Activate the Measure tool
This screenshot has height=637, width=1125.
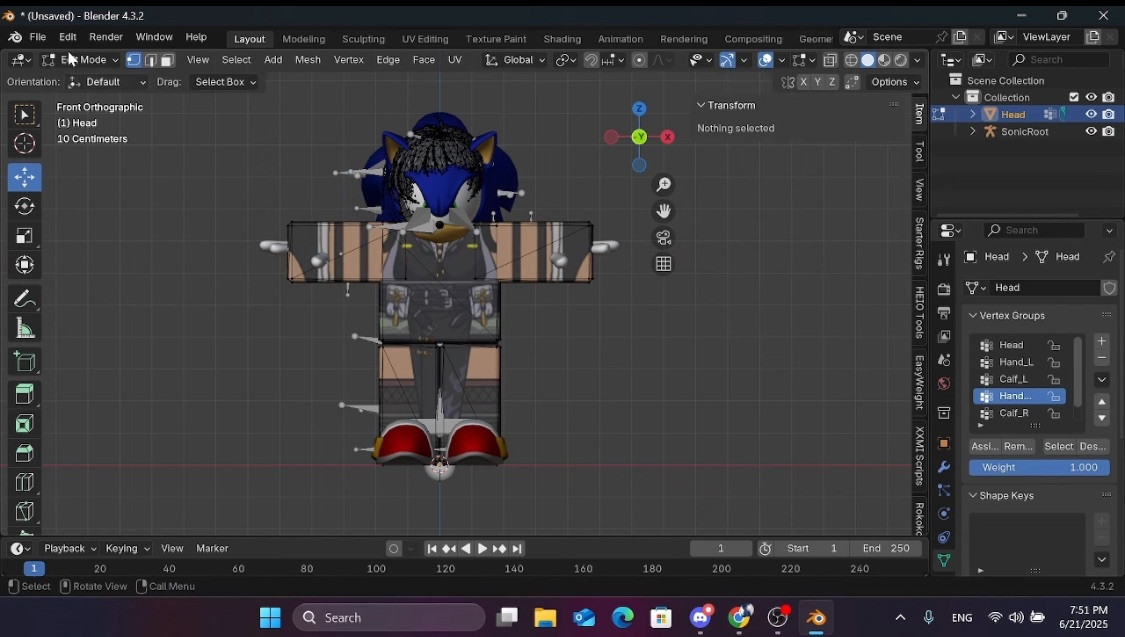25,328
